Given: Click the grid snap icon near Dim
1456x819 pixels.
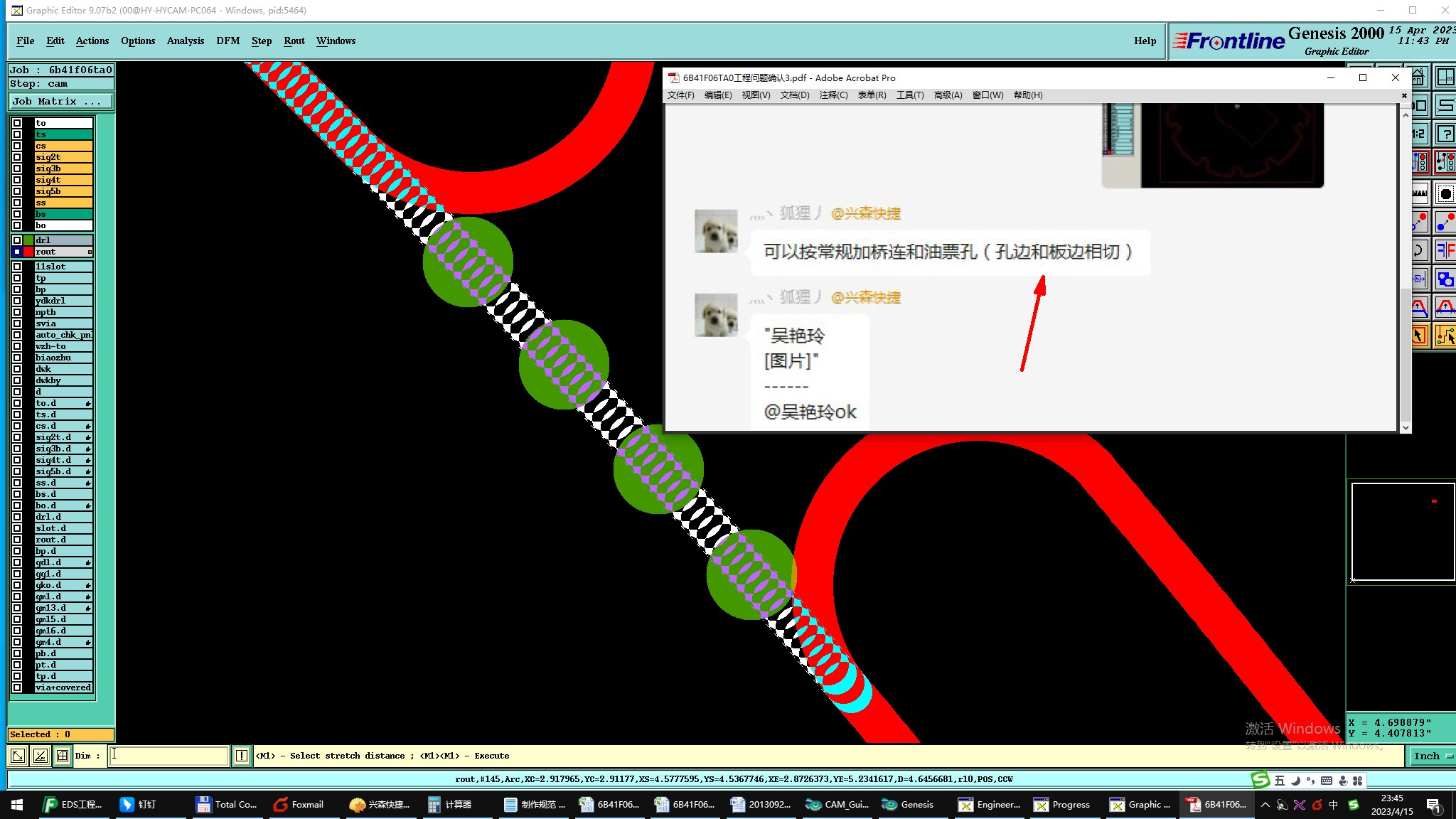Looking at the screenshot, I should [x=63, y=756].
